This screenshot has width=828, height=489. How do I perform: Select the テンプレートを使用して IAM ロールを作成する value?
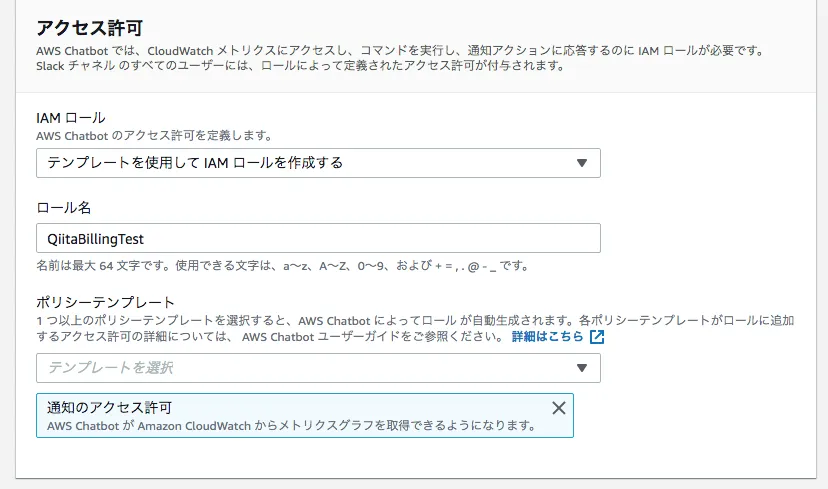[195, 163]
